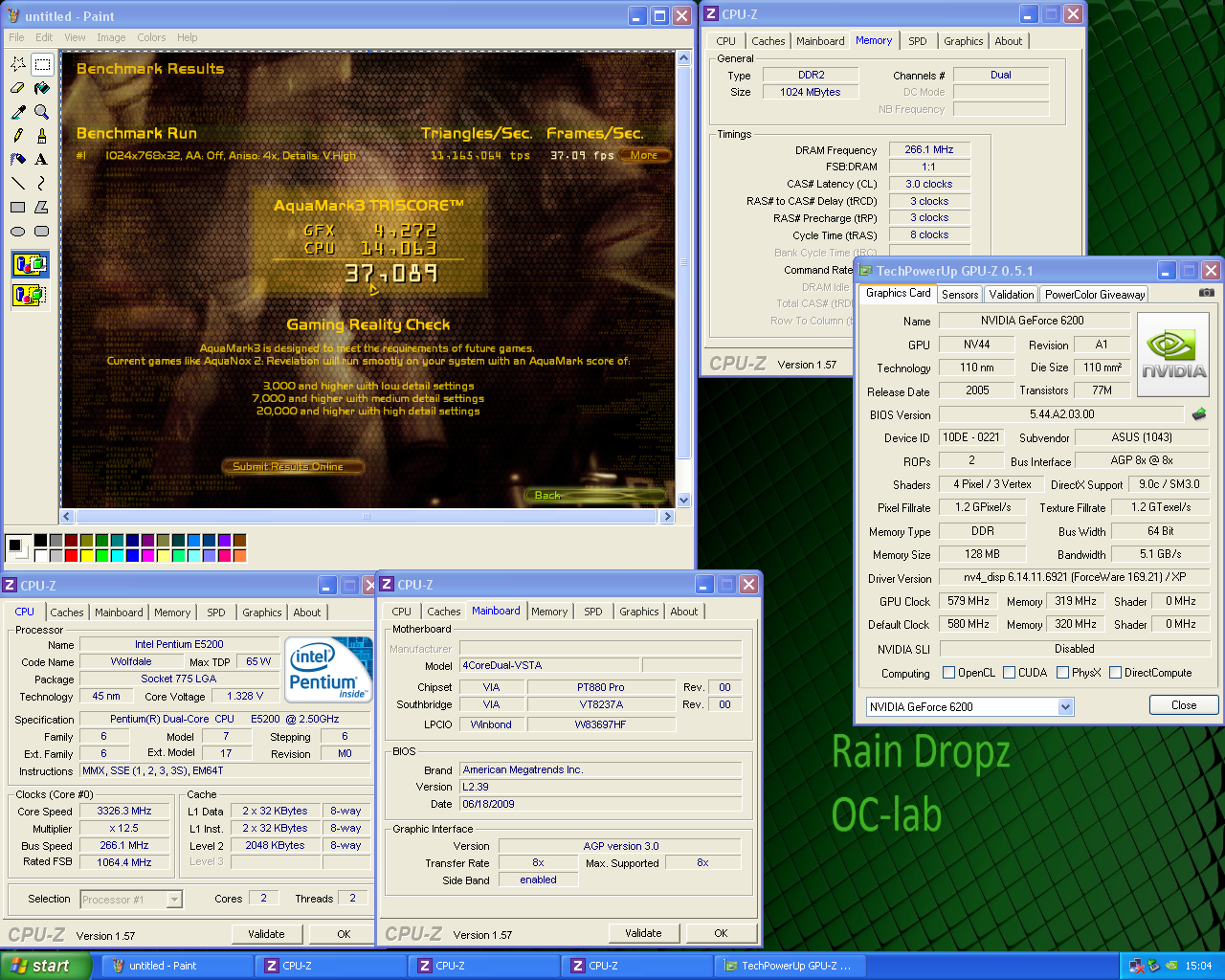
Task: Switch to TechPowerUp GPU-Z in taskbar
Action: [x=790, y=966]
